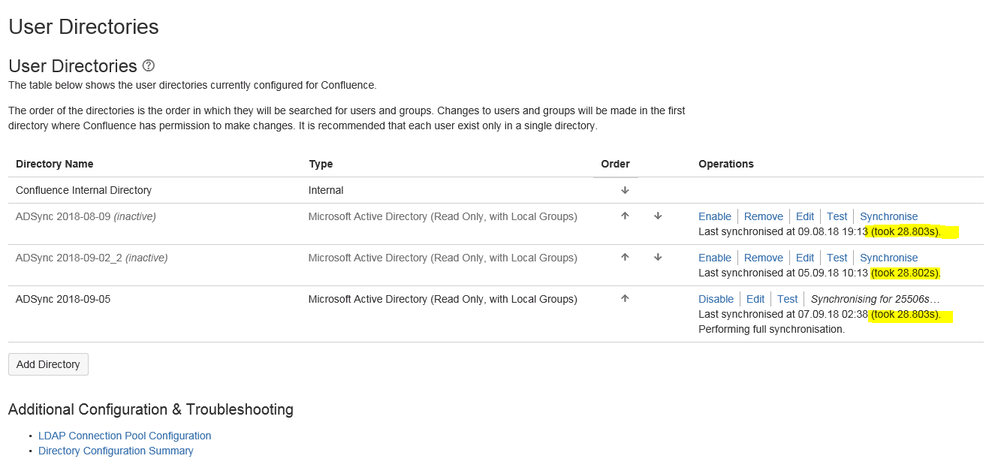Click the 'Internal' type cell

pyautogui.click(x=326, y=190)
